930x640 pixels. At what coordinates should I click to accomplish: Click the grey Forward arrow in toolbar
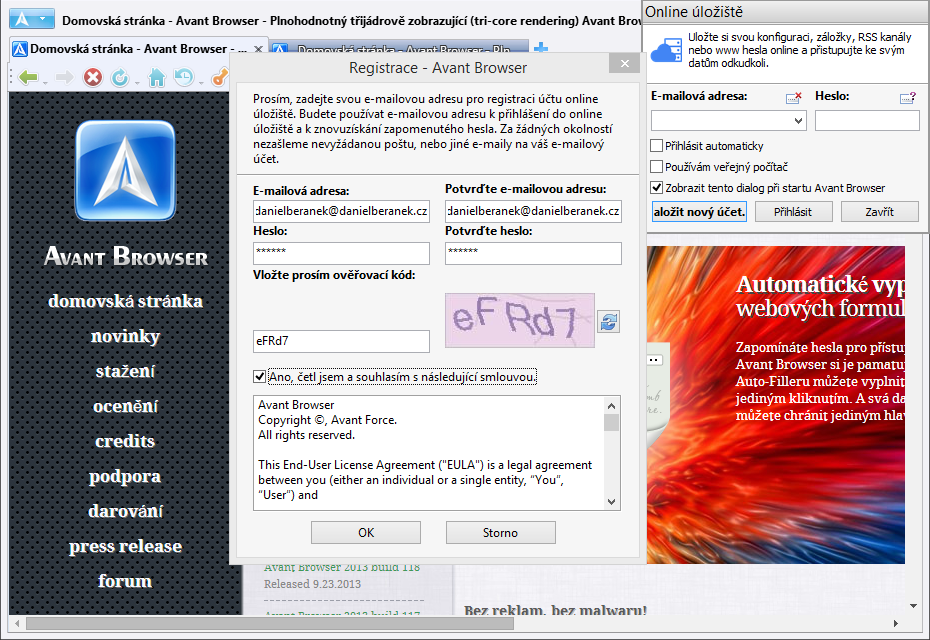click(64, 77)
